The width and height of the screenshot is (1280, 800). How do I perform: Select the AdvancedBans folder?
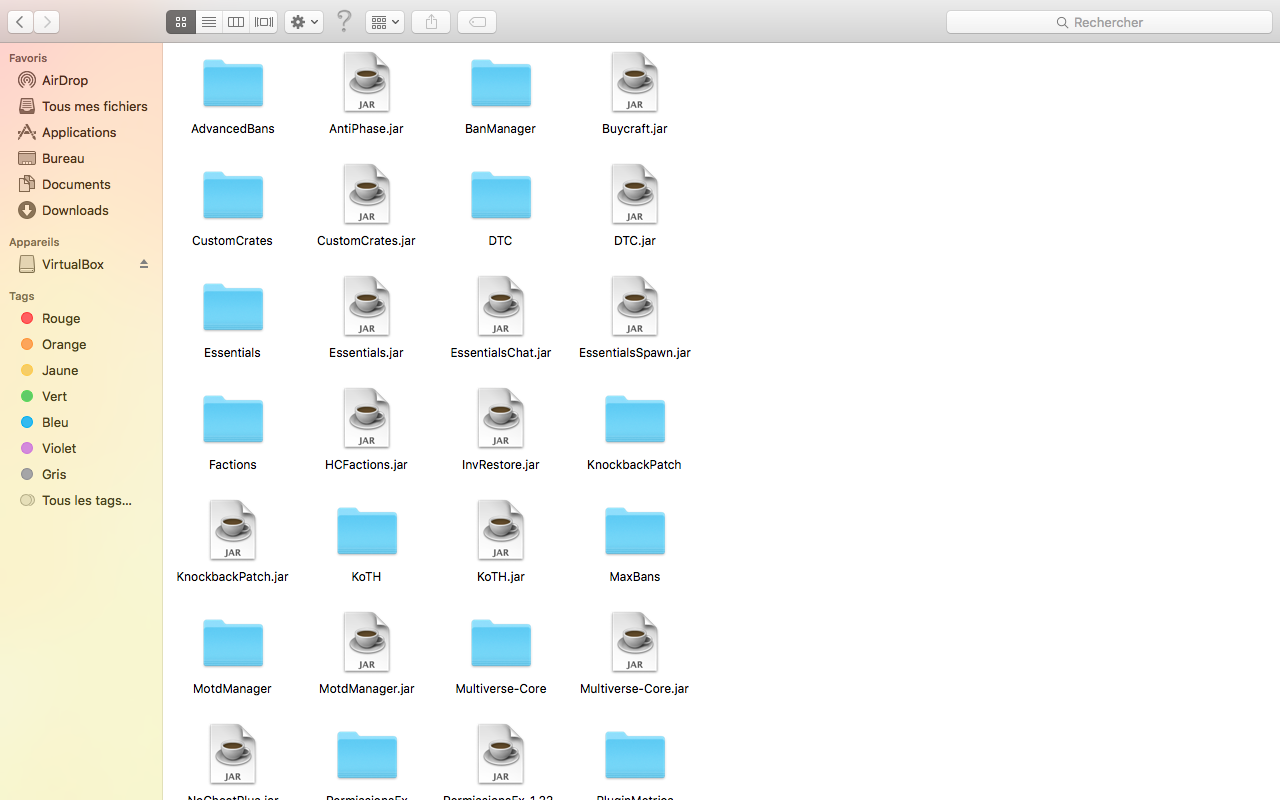pos(233,95)
